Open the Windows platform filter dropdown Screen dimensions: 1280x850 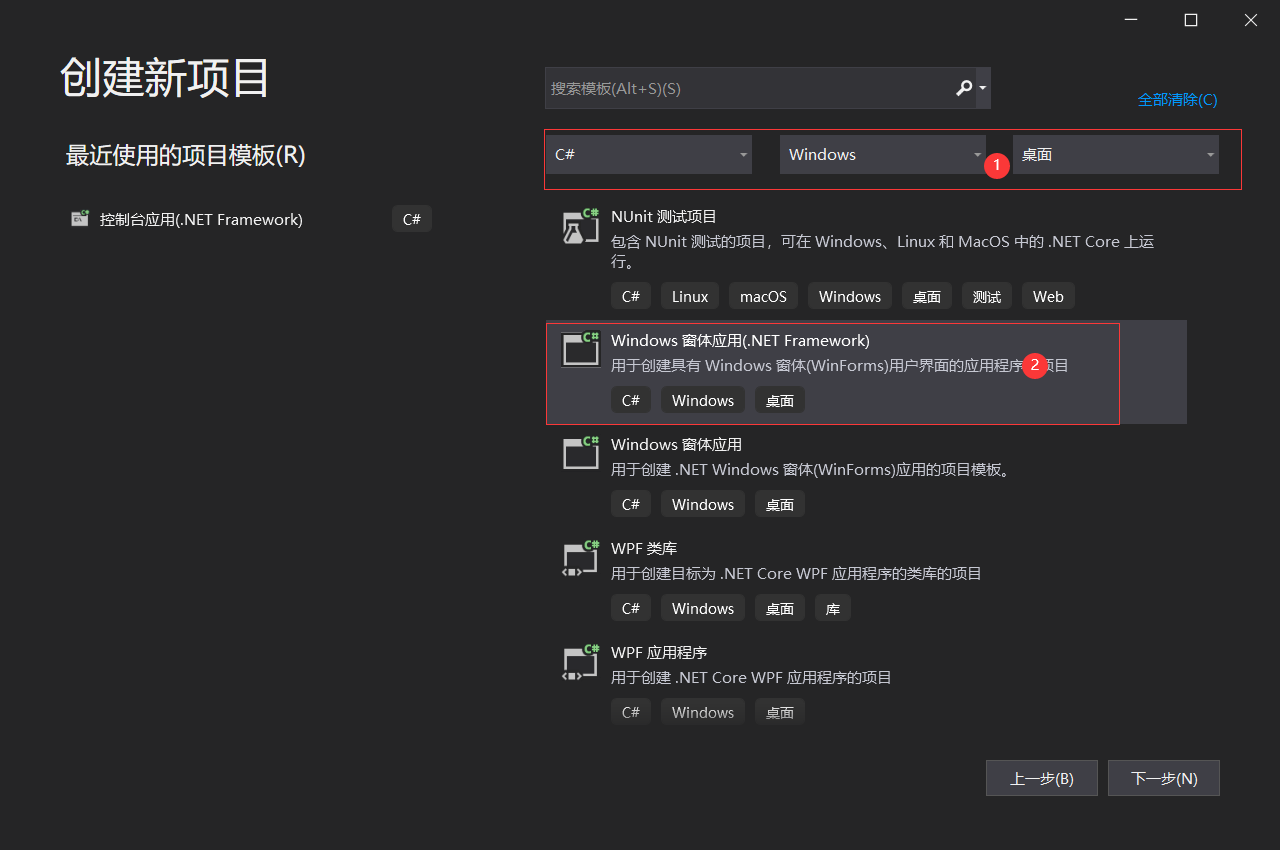883,154
